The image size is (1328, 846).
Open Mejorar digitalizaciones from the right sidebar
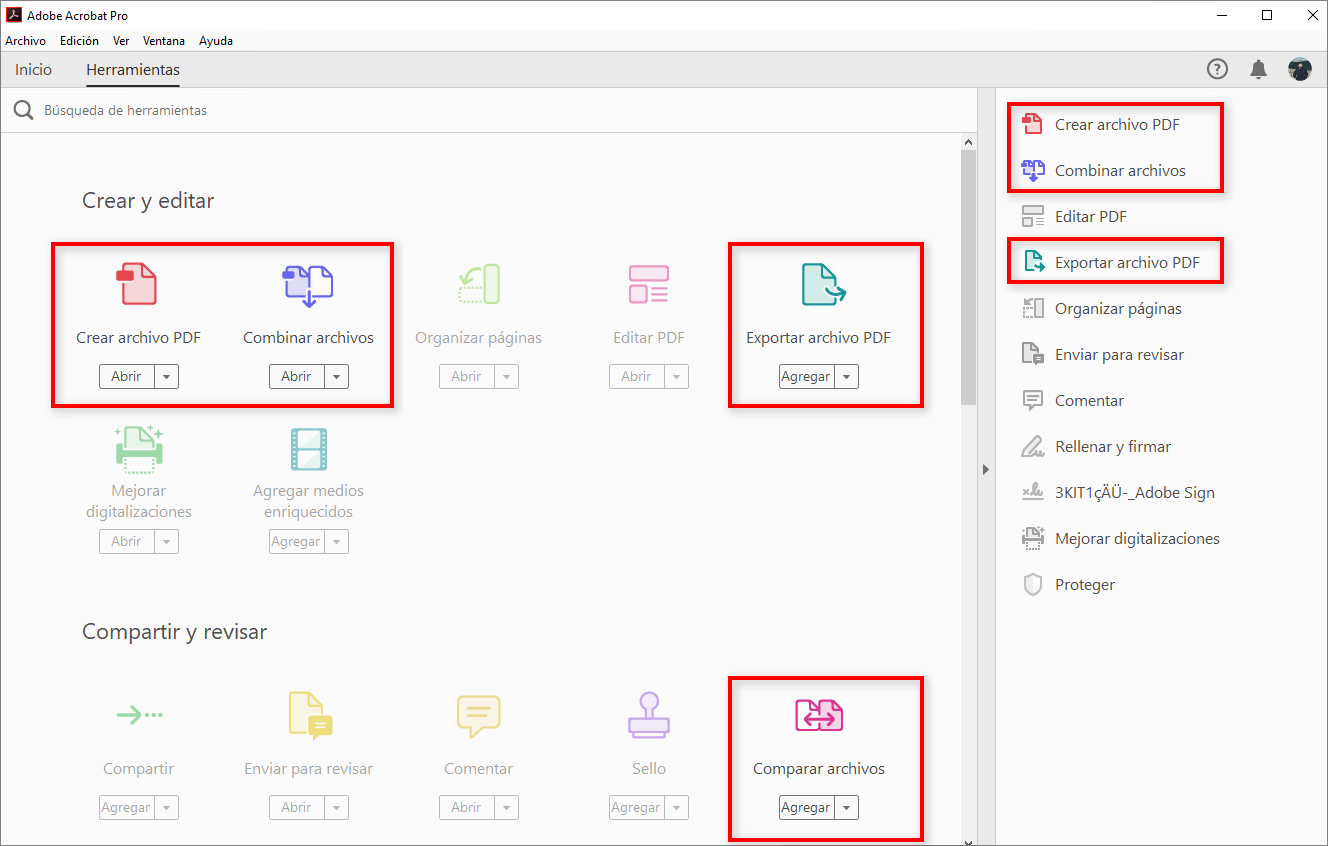[x=1120, y=539]
